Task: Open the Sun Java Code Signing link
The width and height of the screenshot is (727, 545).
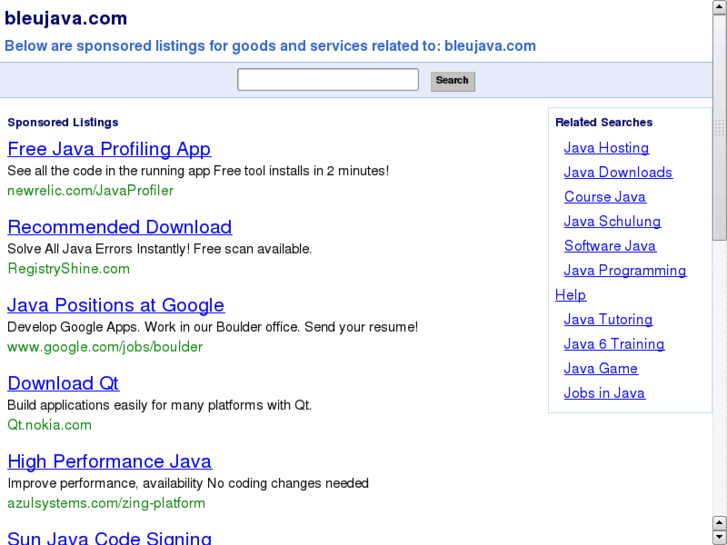Action: 109,538
